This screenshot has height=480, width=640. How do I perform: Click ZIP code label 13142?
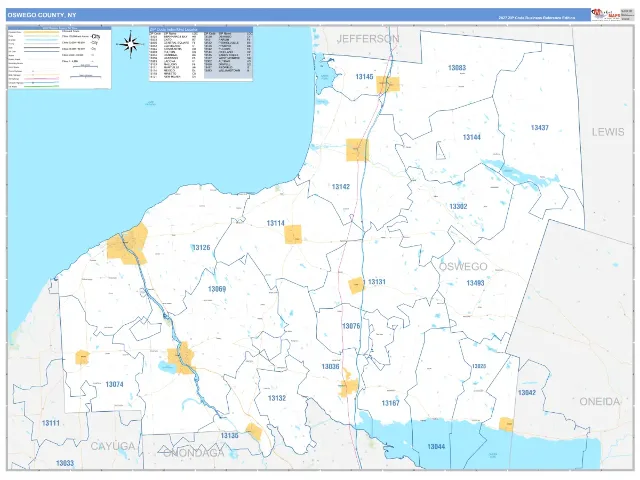[x=341, y=187]
